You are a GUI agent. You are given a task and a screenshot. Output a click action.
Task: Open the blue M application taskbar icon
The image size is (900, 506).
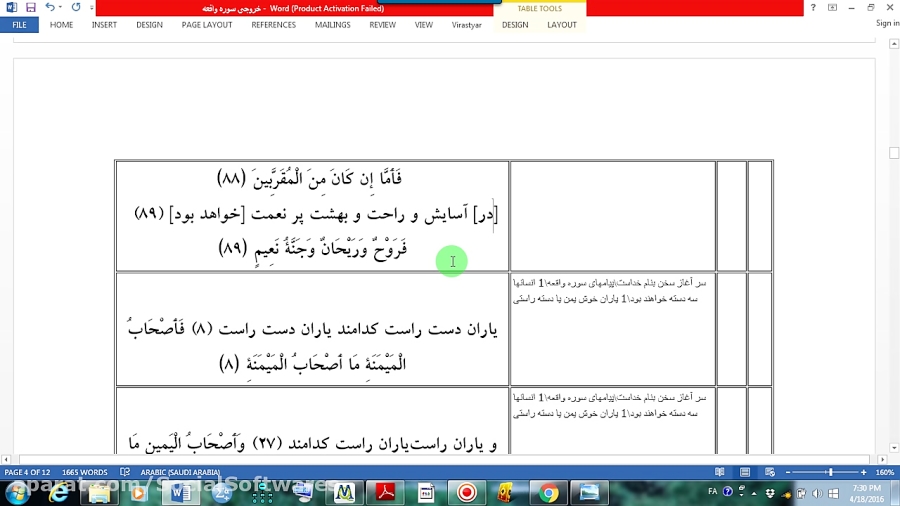[344, 493]
